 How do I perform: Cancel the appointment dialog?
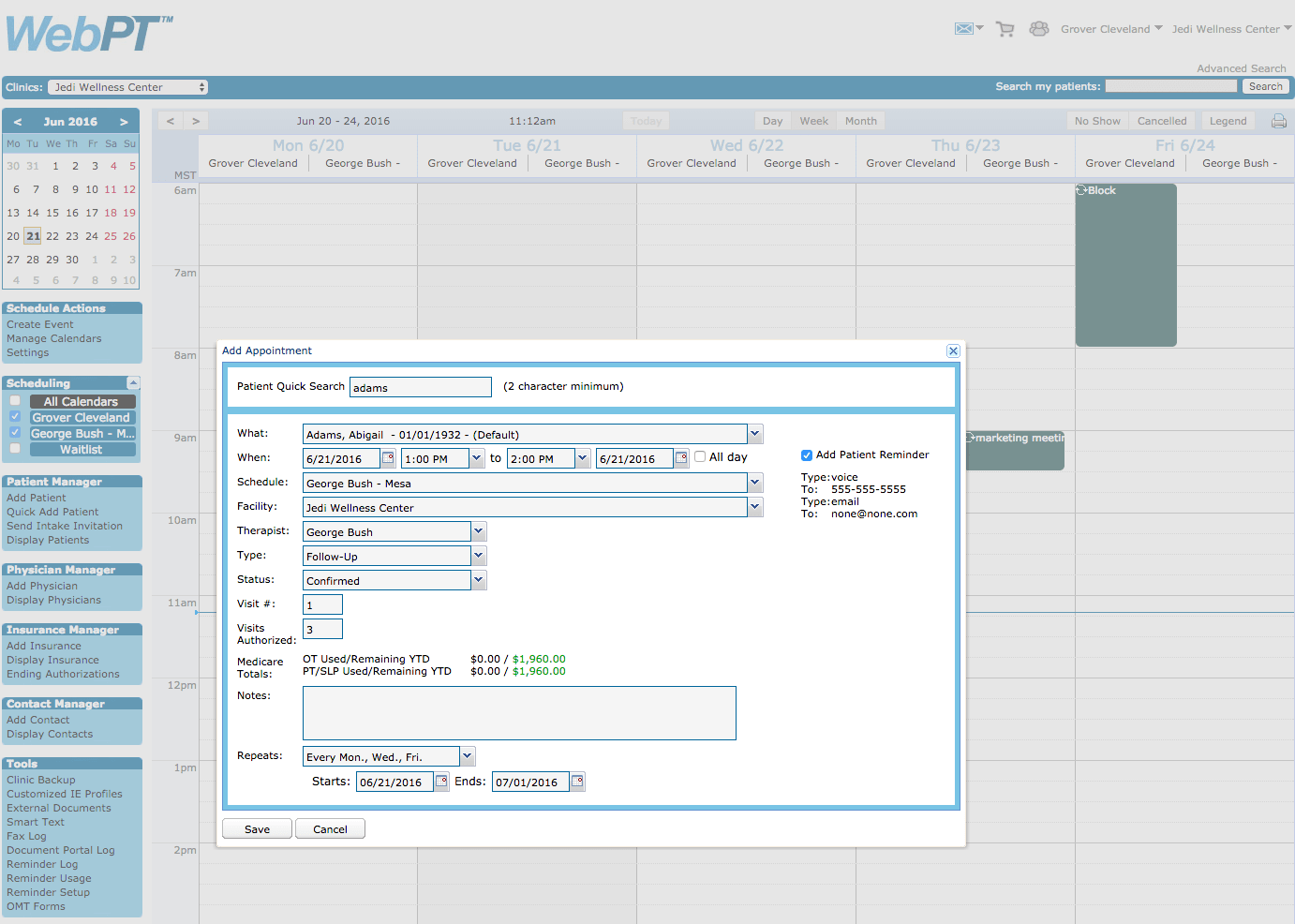330,829
